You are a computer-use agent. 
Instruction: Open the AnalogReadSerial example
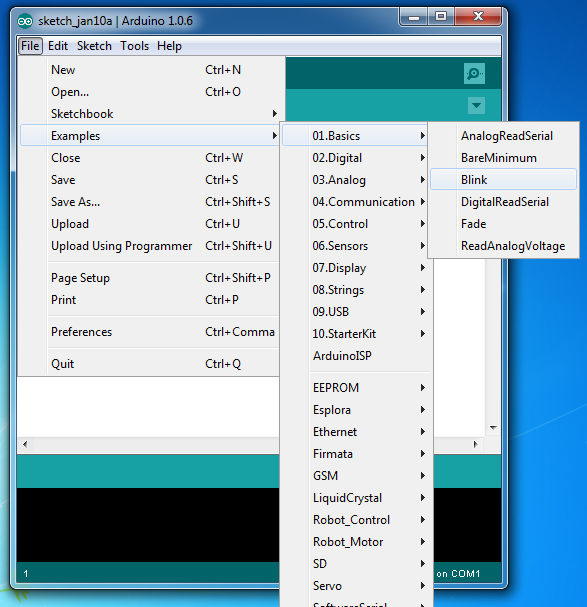503,136
